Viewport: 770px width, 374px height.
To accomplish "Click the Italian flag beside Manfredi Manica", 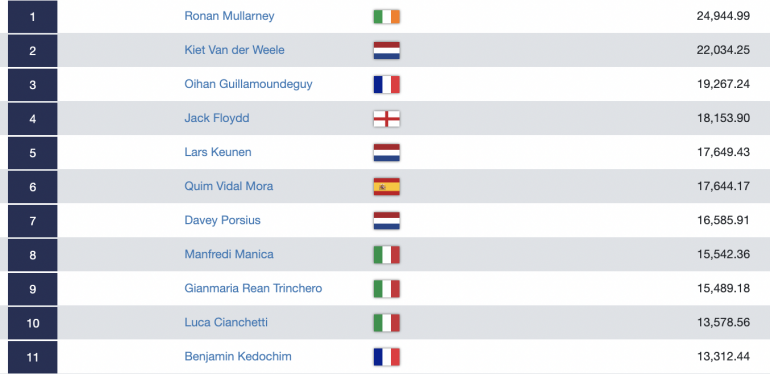I will click(x=386, y=255).
